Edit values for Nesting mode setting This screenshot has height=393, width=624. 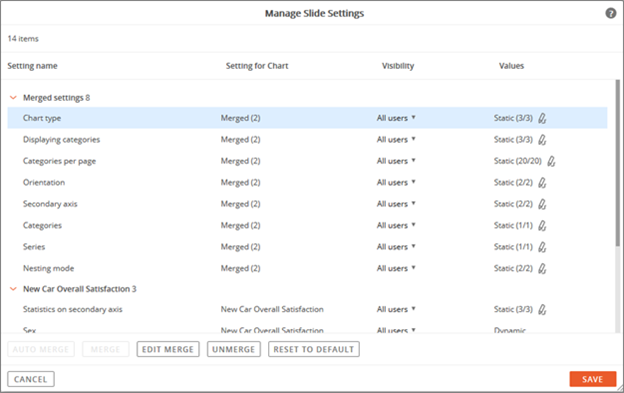(x=542, y=268)
